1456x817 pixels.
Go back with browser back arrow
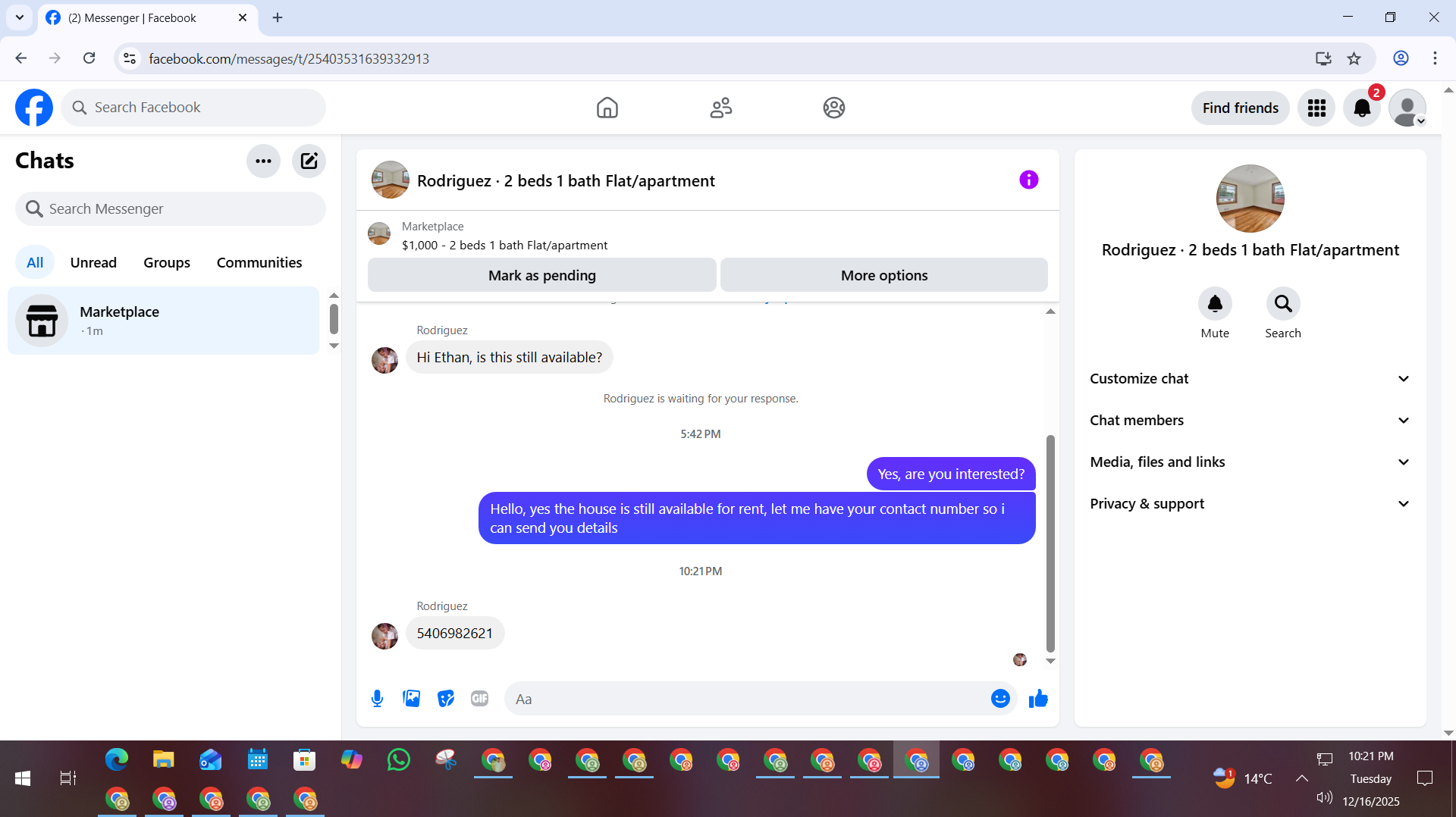pyautogui.click(x=20, y=58)
